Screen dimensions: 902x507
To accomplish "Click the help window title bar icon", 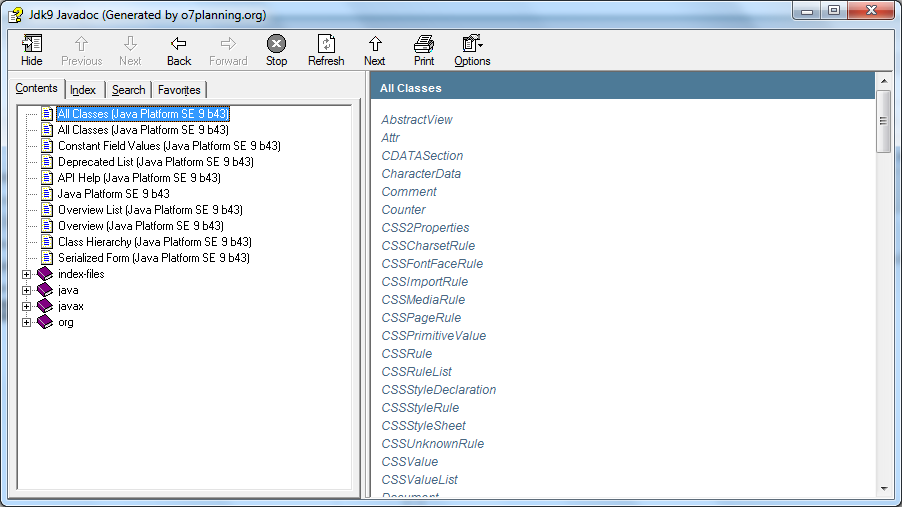I will (16, 14).
